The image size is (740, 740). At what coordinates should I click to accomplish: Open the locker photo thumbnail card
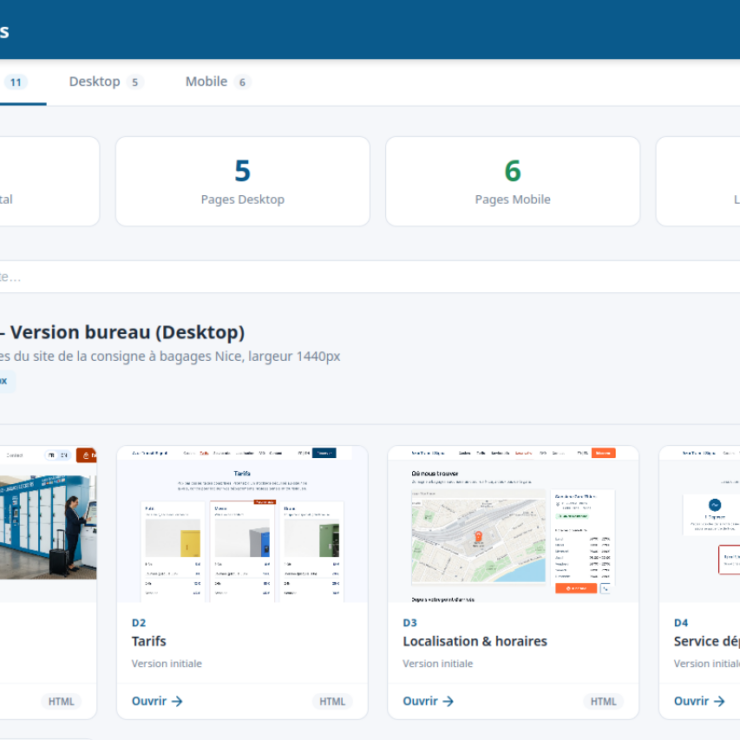coord(48,524)
